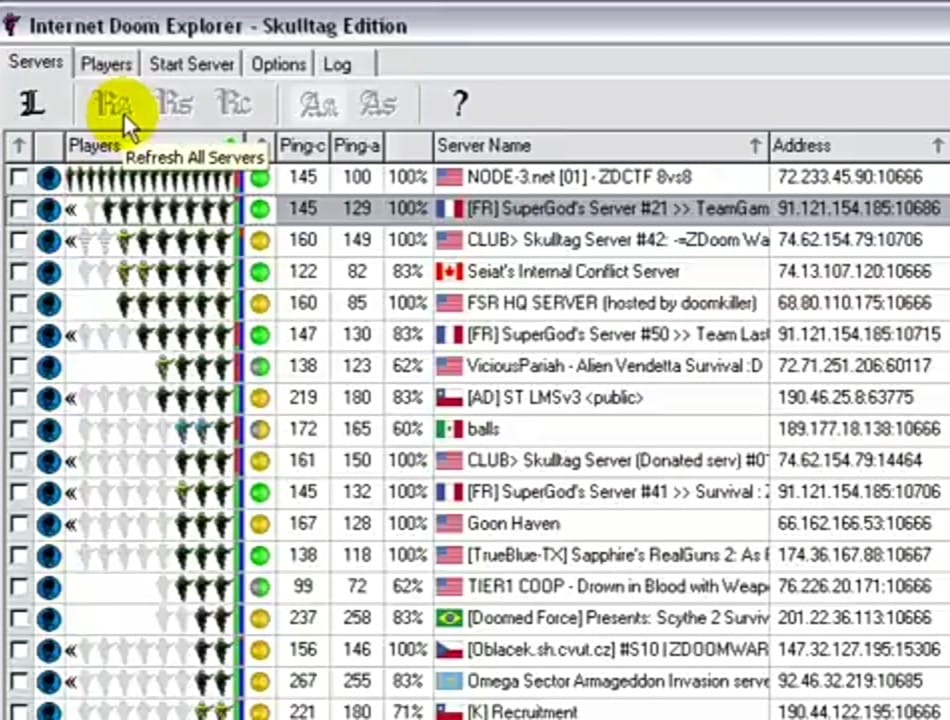Select the balls server name

click(483, 430)
